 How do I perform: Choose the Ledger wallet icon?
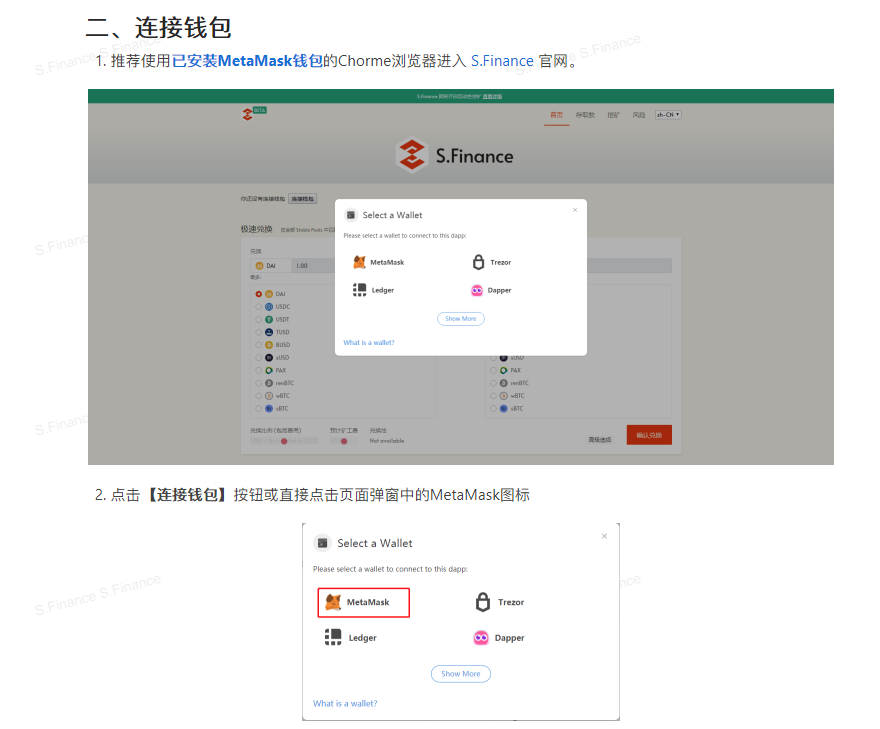coord(359,290)
